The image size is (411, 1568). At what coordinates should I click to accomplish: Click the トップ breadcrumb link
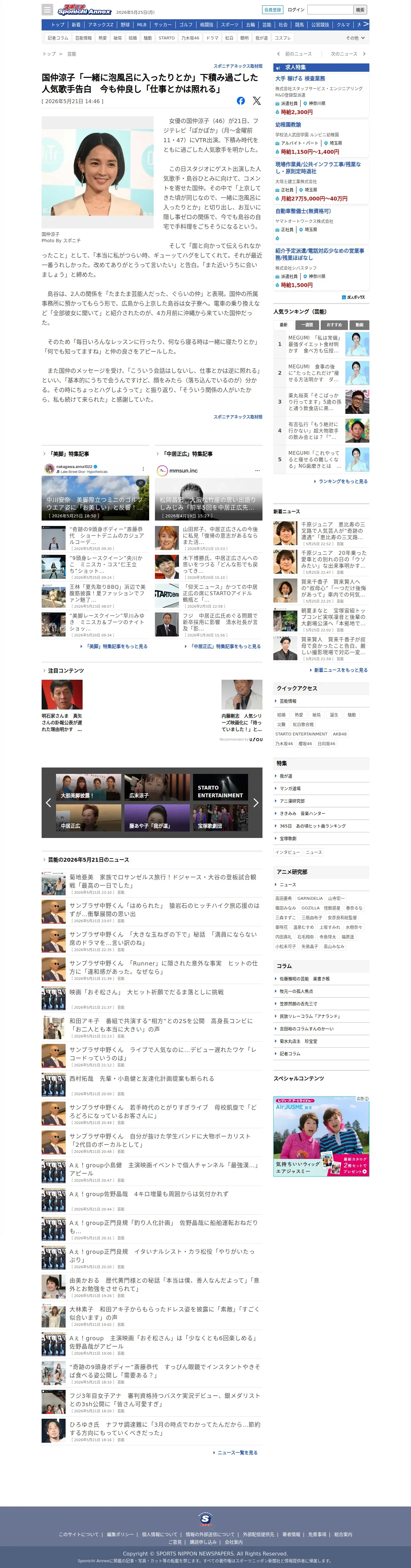tap(49, 54)
